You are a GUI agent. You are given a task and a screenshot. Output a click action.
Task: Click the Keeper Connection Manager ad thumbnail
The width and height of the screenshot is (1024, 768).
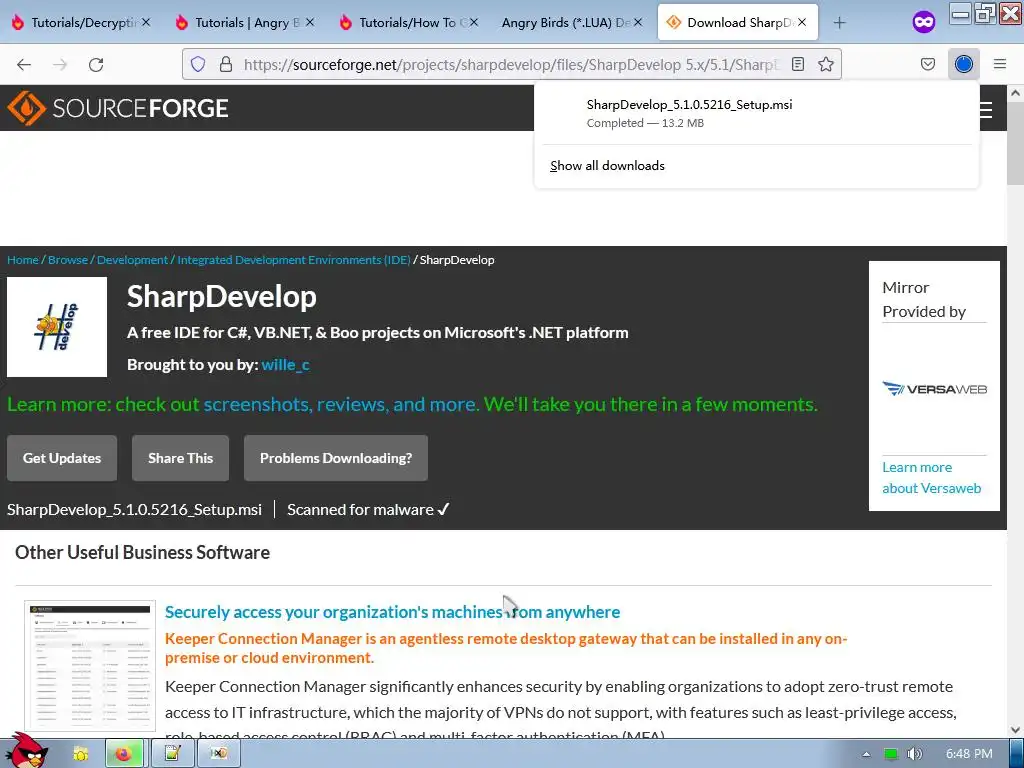pos(90,666)
